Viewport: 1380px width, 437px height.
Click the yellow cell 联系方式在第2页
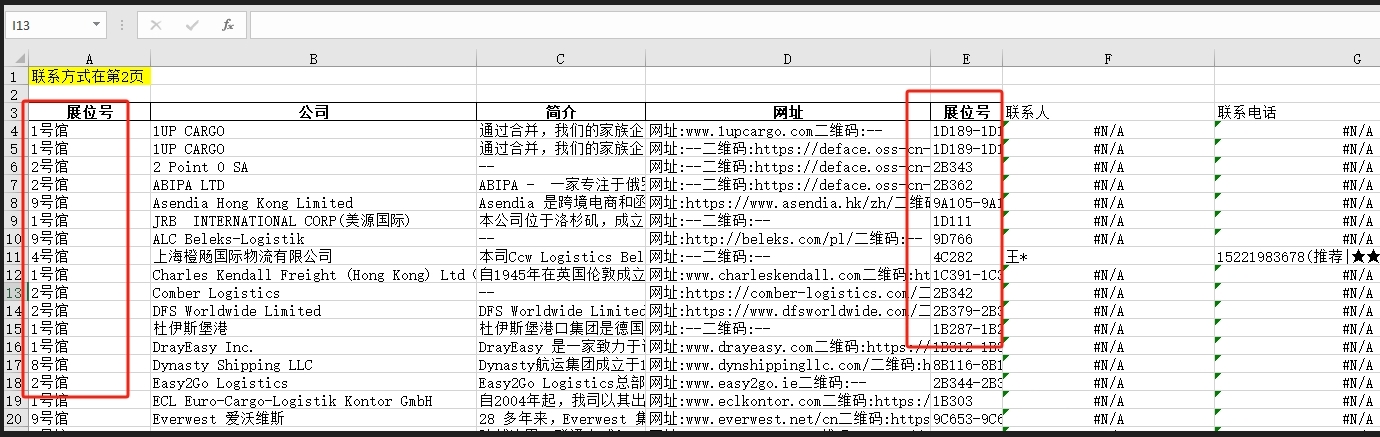[89, 76]
